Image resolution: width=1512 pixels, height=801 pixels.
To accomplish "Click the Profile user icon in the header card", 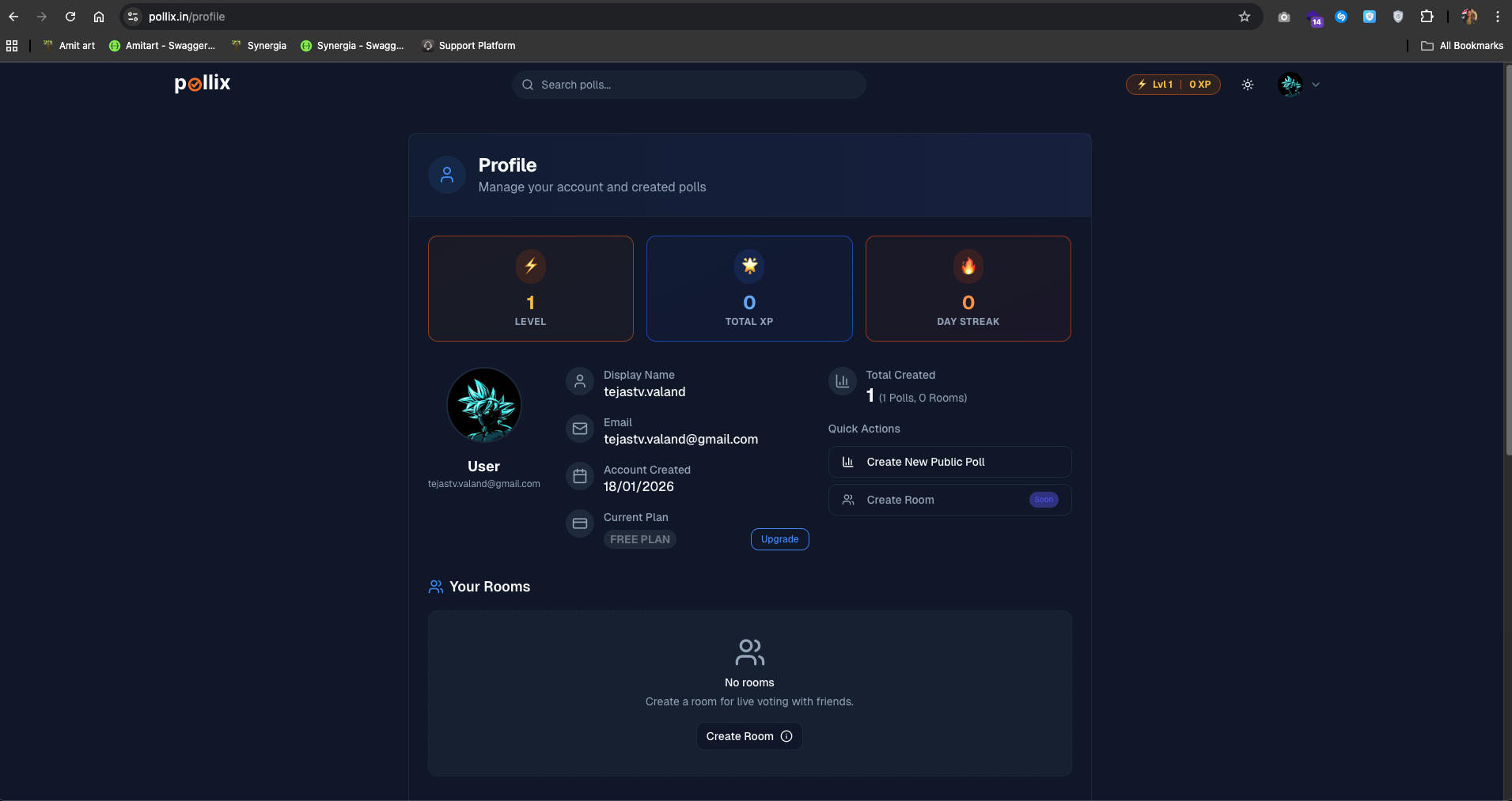I will 446,174.
